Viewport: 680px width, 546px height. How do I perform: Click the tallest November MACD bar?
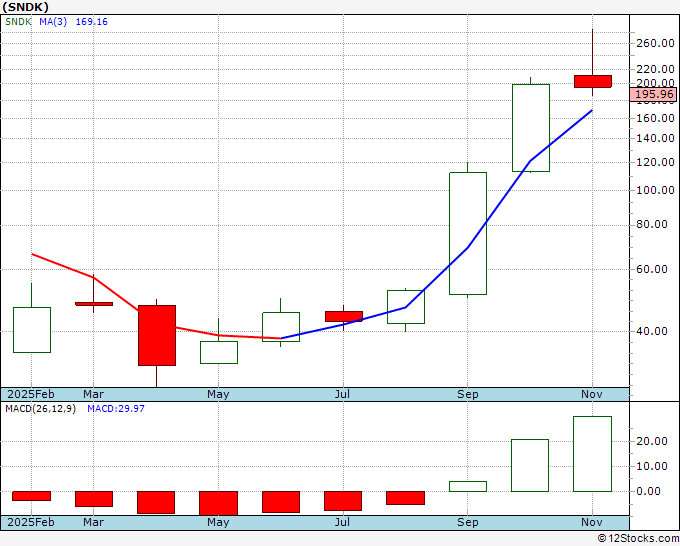(x=592, y=454)
